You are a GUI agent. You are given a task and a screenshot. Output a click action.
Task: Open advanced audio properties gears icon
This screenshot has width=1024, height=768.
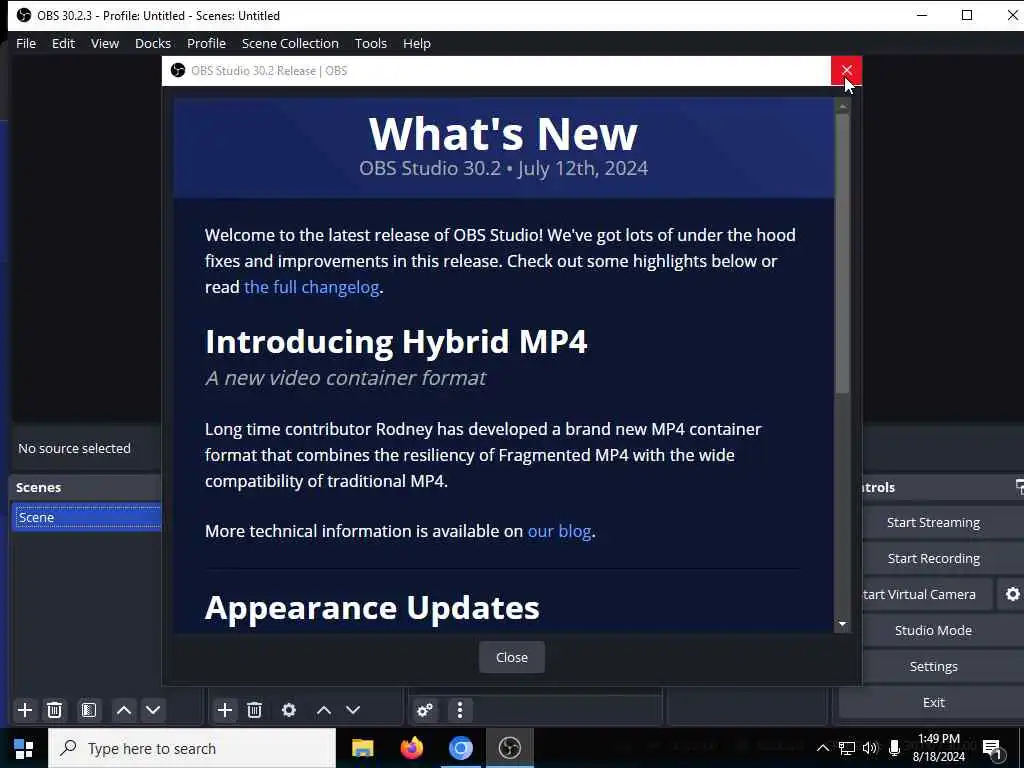[424, 710]
